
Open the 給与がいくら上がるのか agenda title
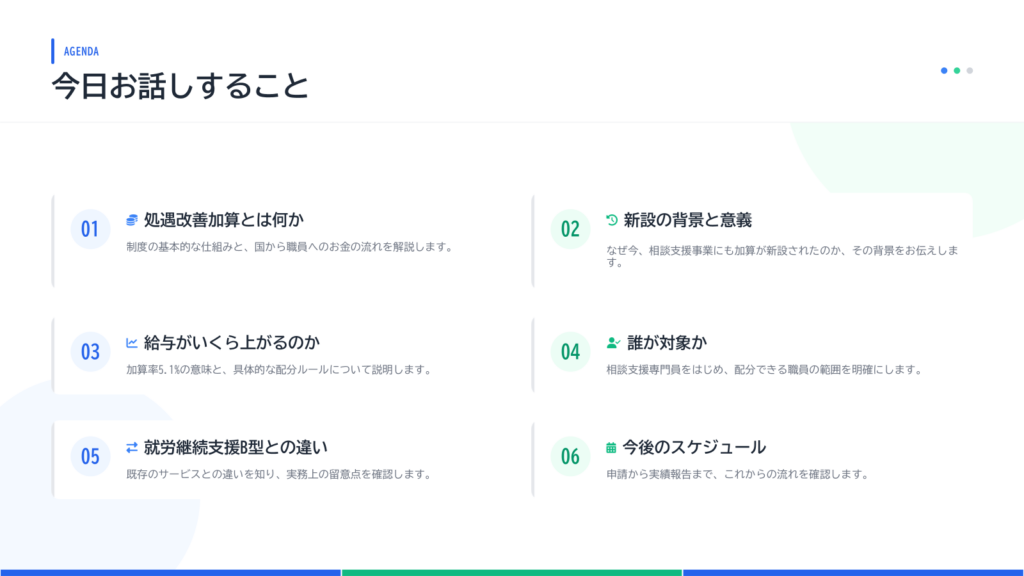231,343
